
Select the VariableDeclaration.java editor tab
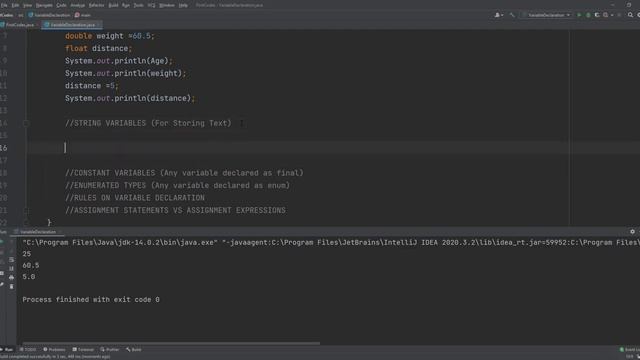(72, 25)
